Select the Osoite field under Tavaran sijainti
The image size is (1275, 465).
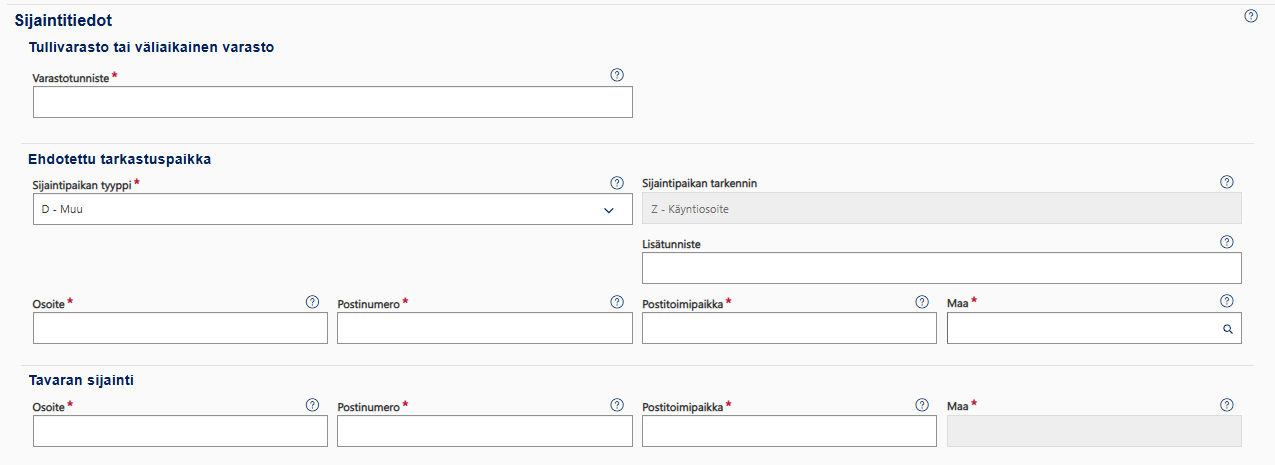click(x=180, y=431)
